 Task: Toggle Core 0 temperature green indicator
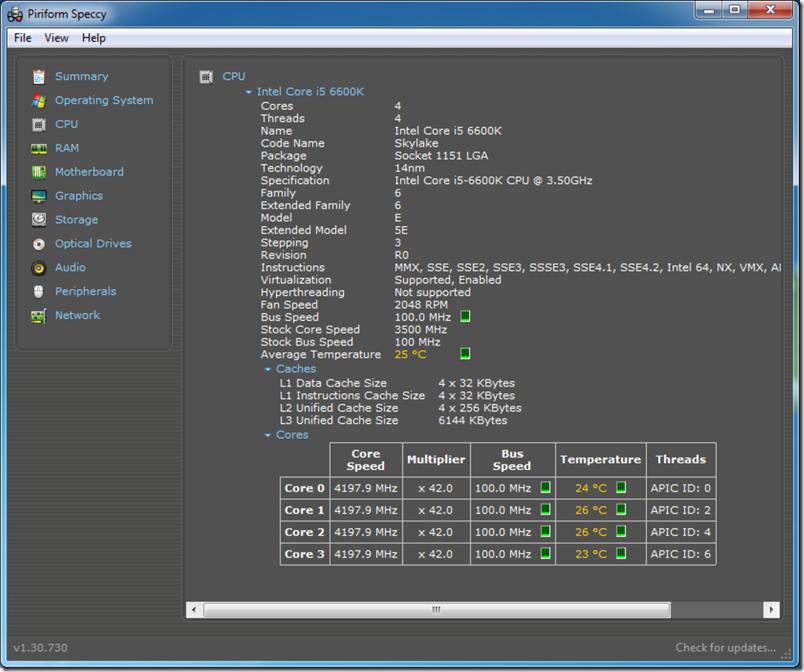tap(621, 488)
